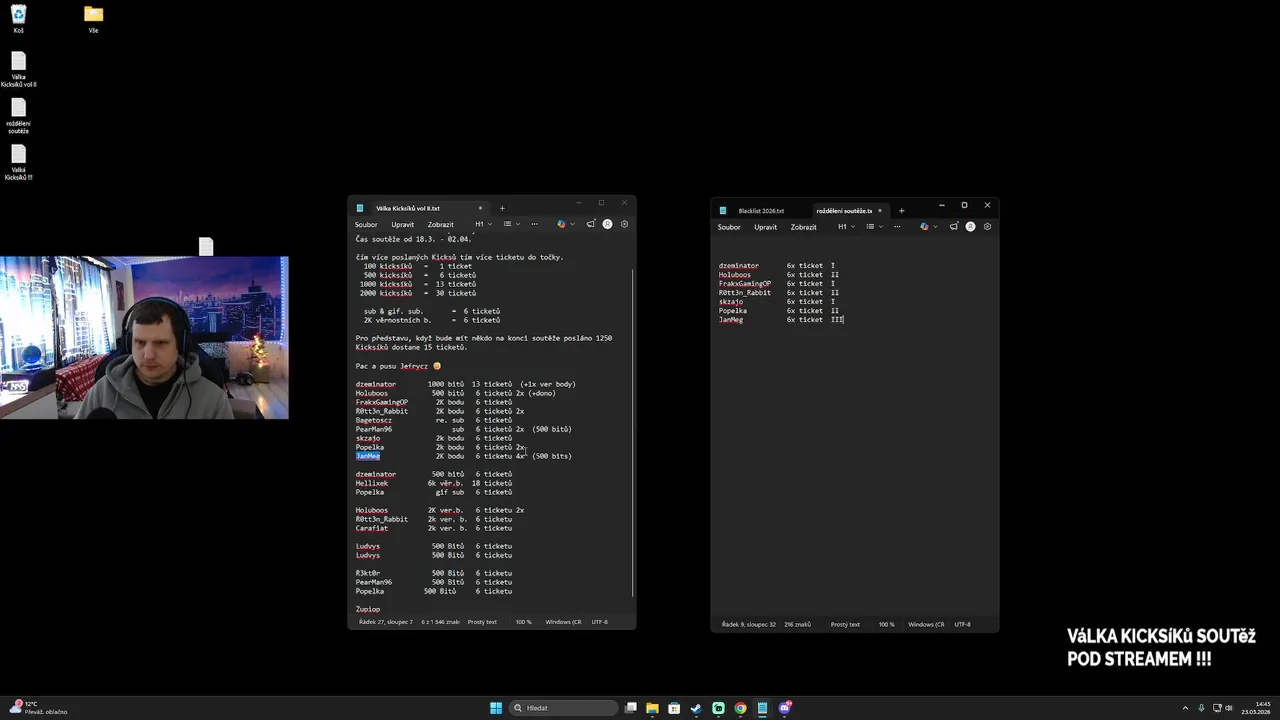Viewport: 1280px width, 720px height.
Task: Open Task View on the taskbar
Action: coord(630,708)
